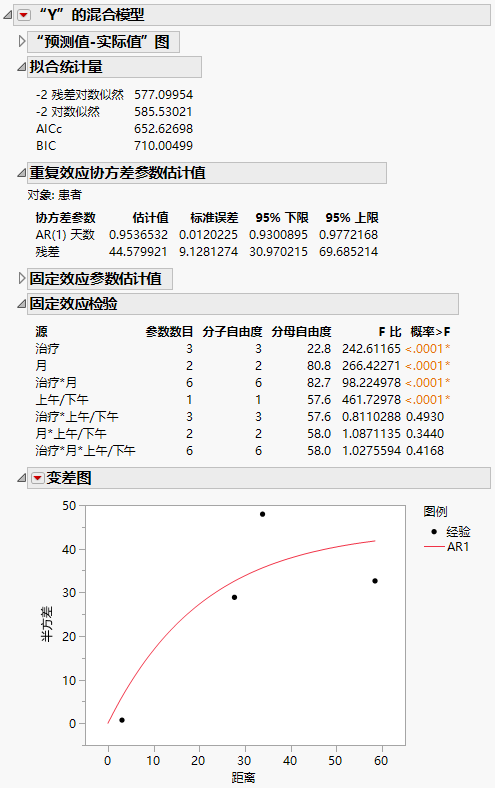495x788 pixels.
Task: Click the 距离 X-axis label
Action: 244,778
